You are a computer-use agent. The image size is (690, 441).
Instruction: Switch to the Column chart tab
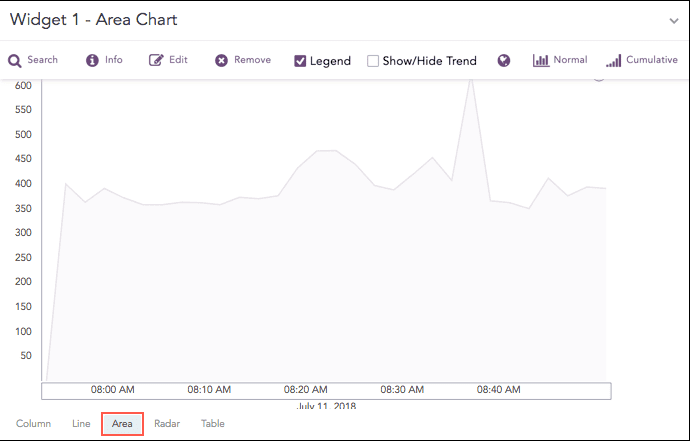point(33,424)
